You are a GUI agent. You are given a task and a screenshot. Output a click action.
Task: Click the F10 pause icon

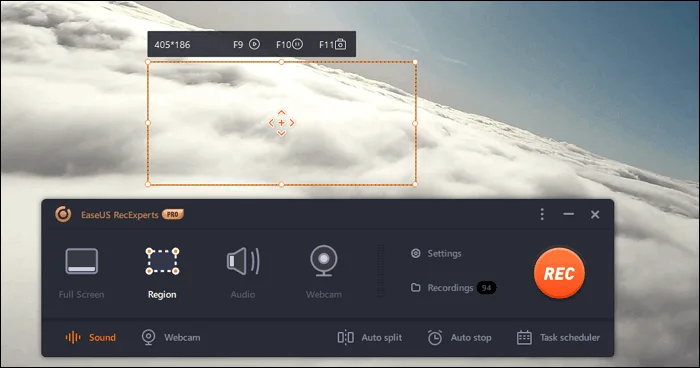pos(297,44)
